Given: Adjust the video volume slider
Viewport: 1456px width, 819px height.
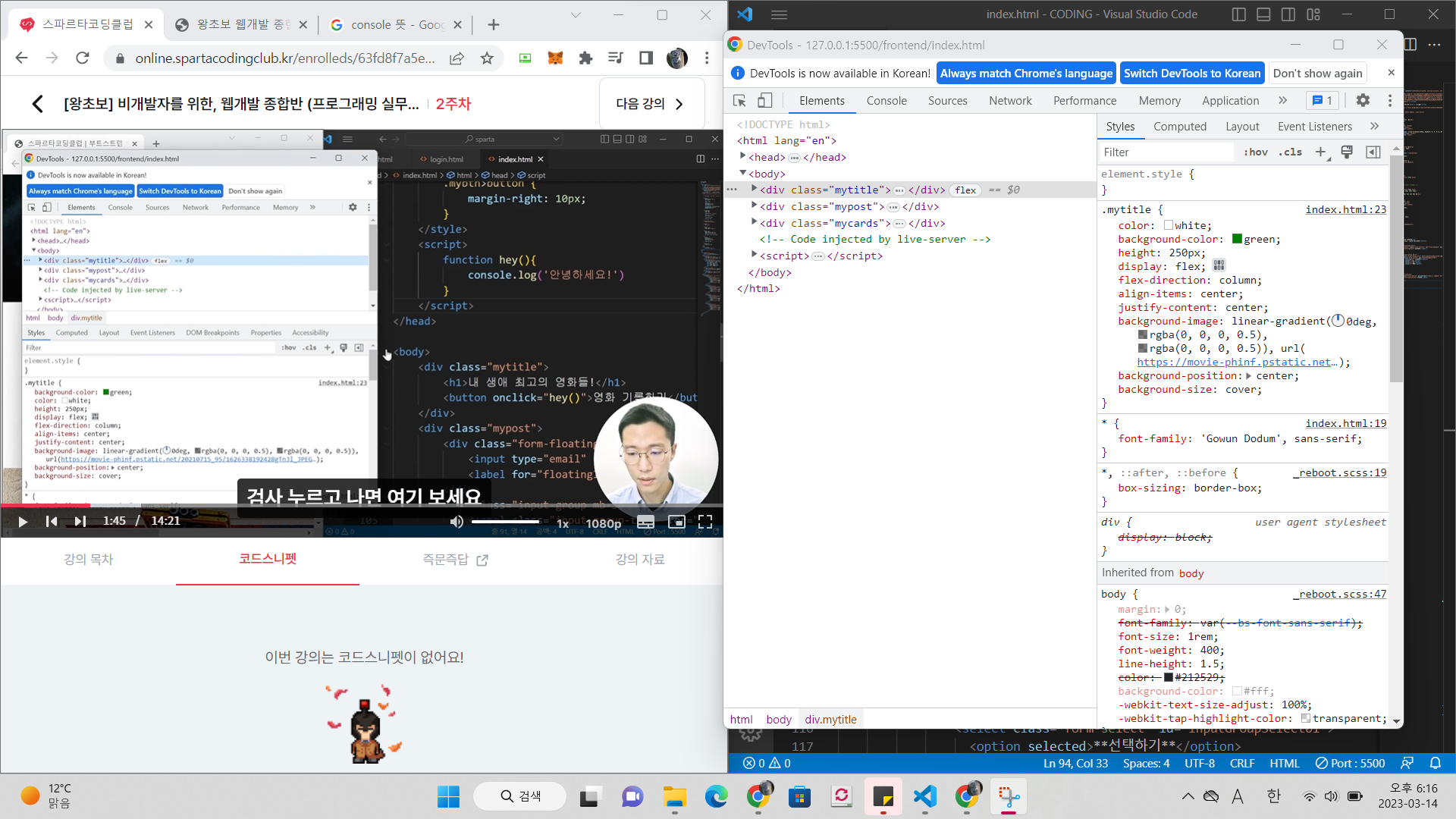Looking at the screenshot, I should [x=505, y=522].
